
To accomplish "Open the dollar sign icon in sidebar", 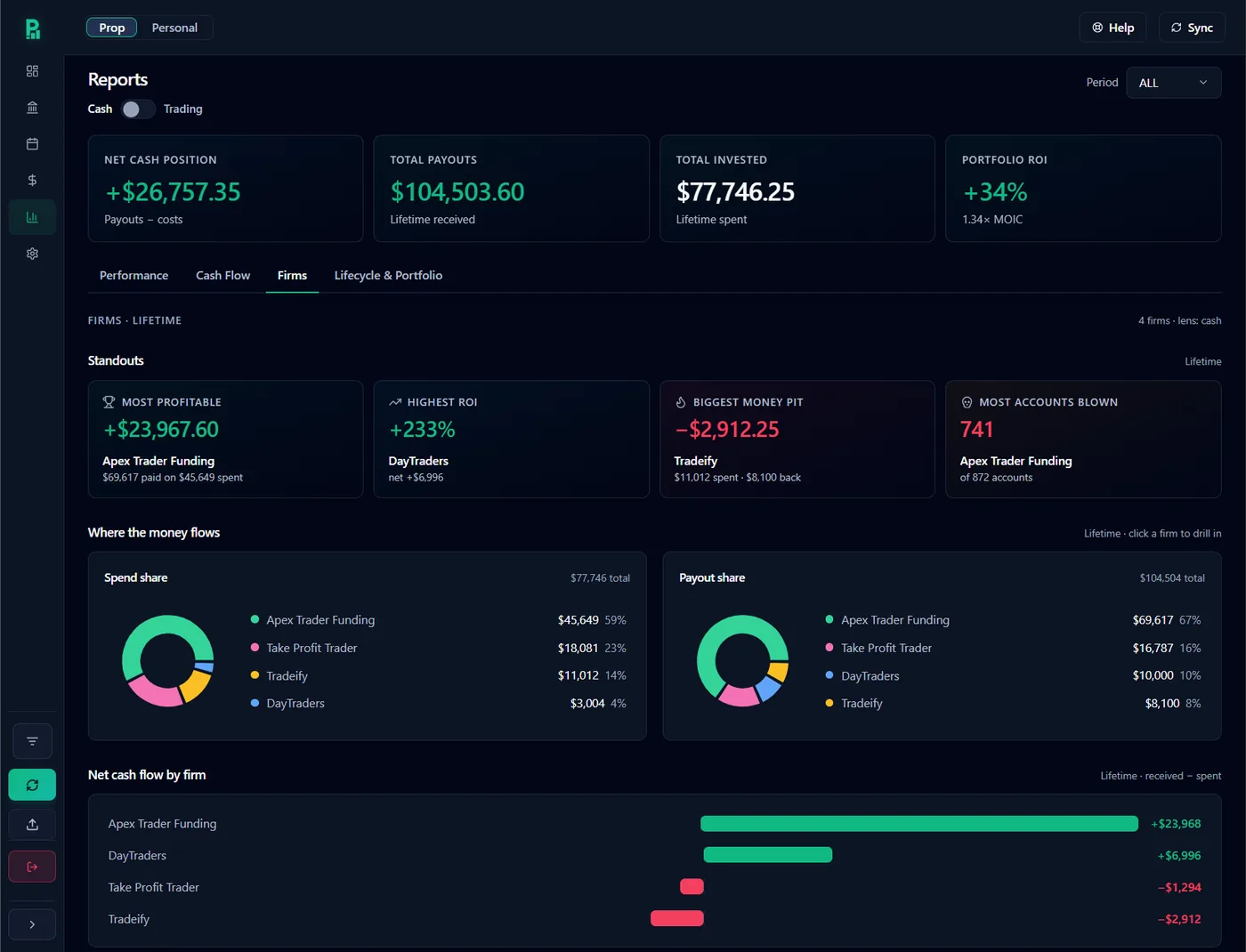I will [32, 181].
